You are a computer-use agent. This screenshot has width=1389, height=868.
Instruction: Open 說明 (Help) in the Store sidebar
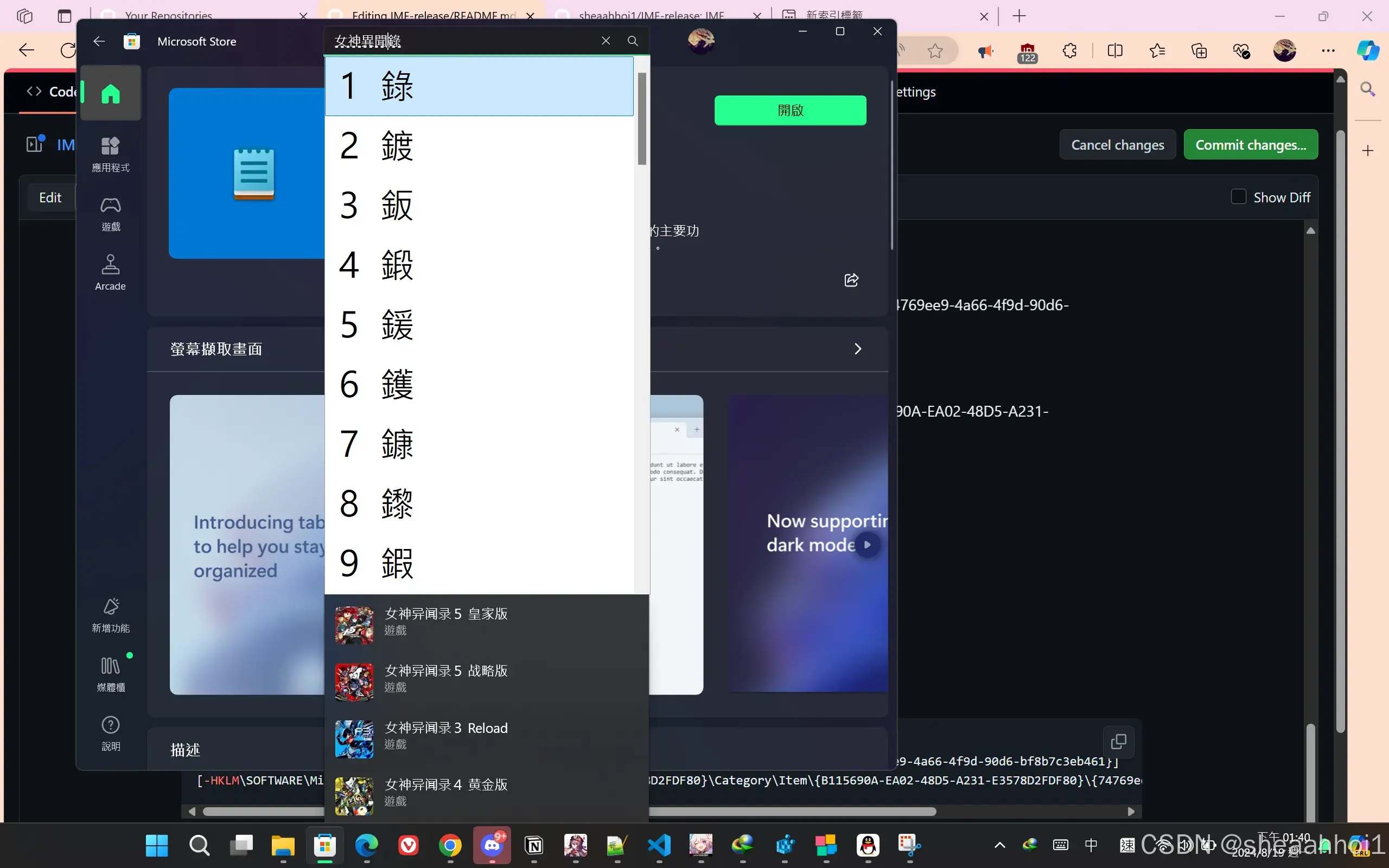(x=110, y=733)
